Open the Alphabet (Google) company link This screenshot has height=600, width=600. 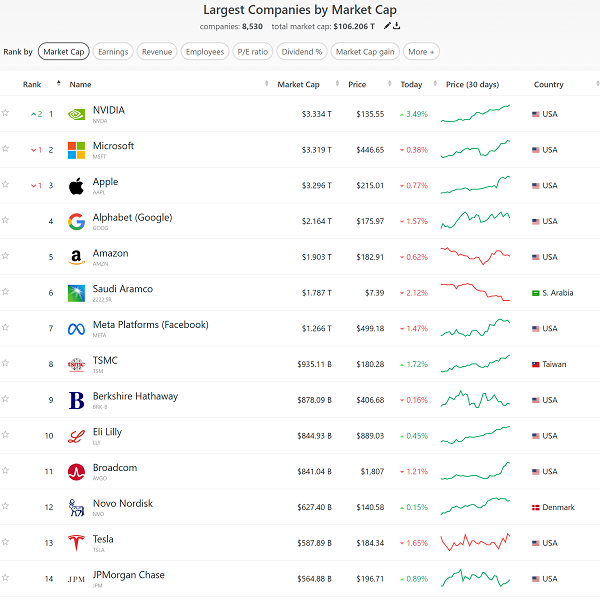click(x=132, y=217)
